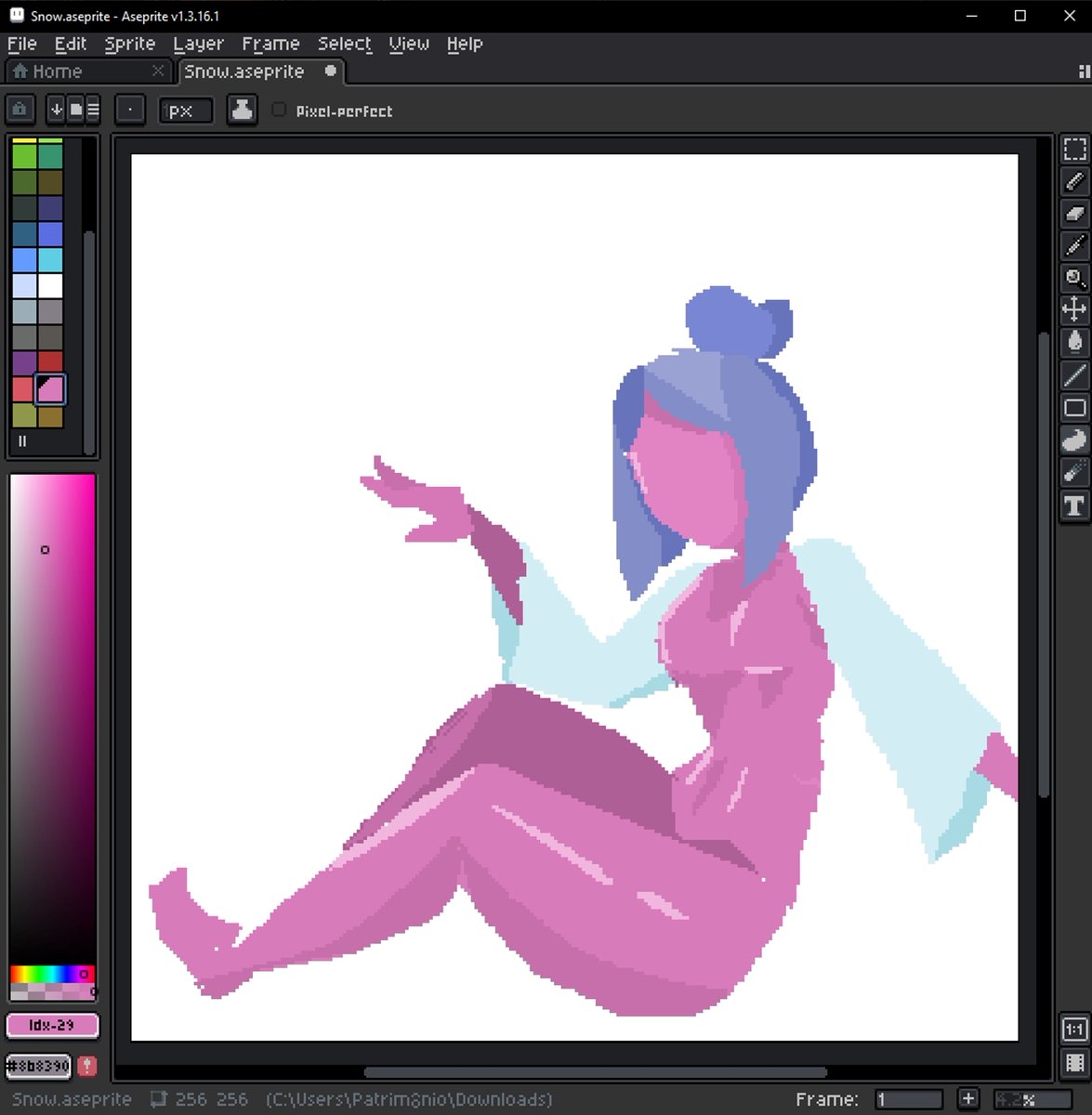Select the Move tool
This screenshot has width=1092, height=1115.
(1074, 309)
